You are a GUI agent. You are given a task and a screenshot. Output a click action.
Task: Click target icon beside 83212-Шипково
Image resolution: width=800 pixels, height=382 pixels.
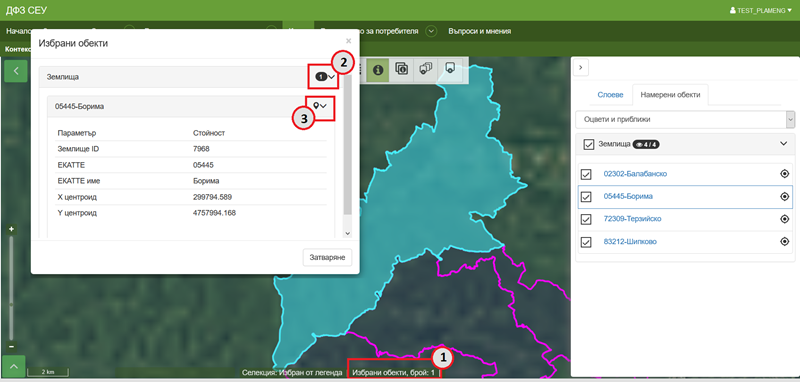tap(785, 241)
